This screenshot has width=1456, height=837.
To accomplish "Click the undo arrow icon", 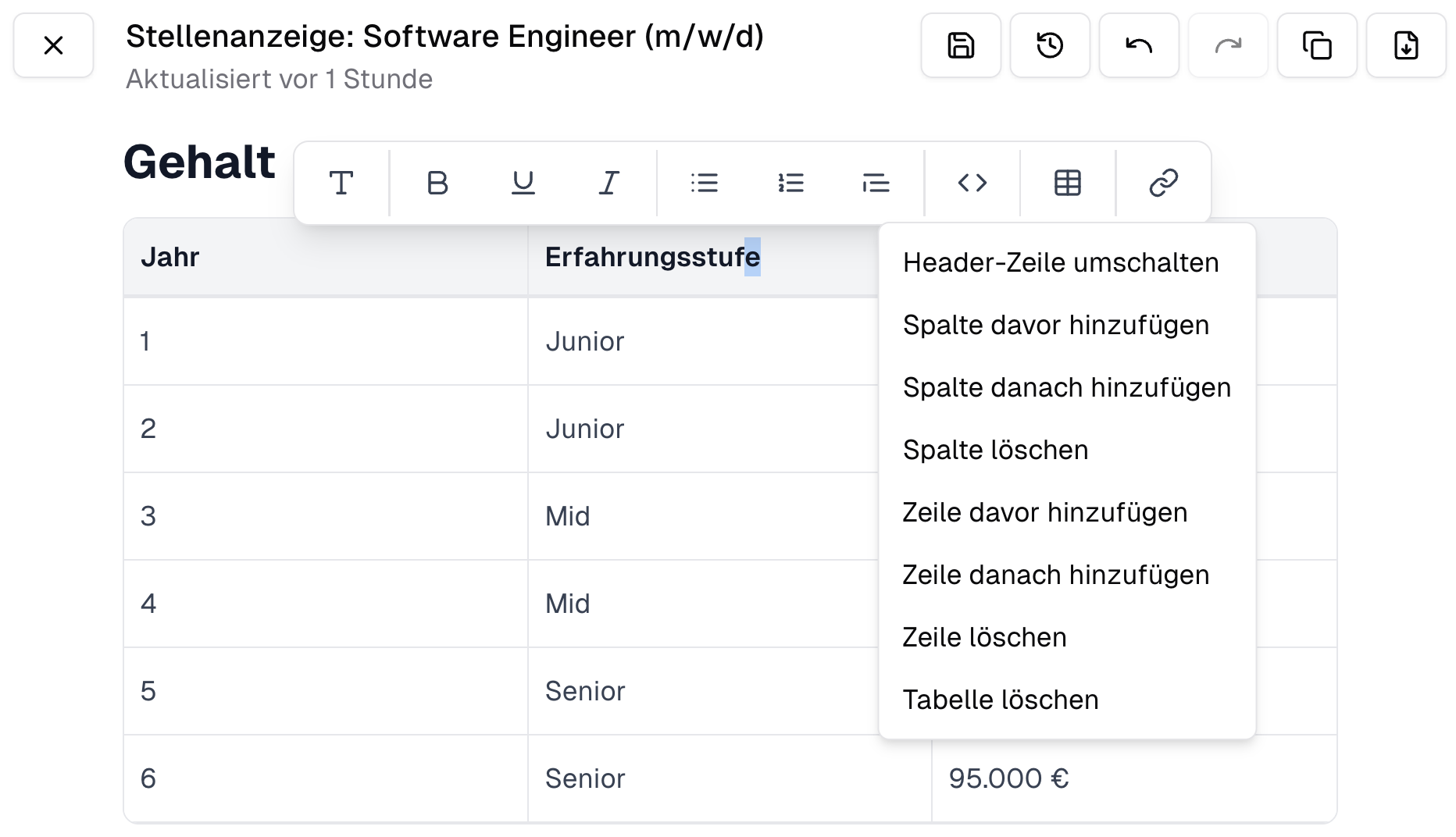I will (x=1139, y=45).
